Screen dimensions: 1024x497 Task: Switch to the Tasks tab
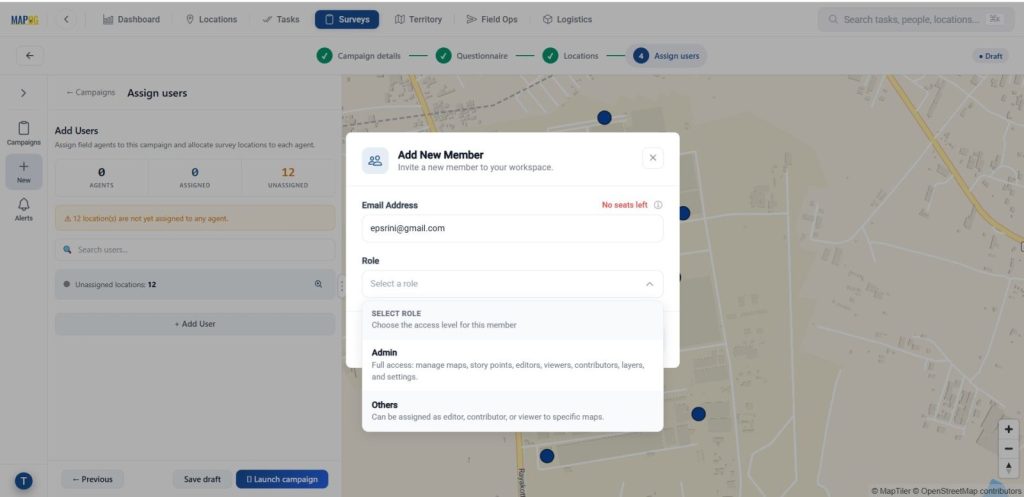(x=281, y=20)
